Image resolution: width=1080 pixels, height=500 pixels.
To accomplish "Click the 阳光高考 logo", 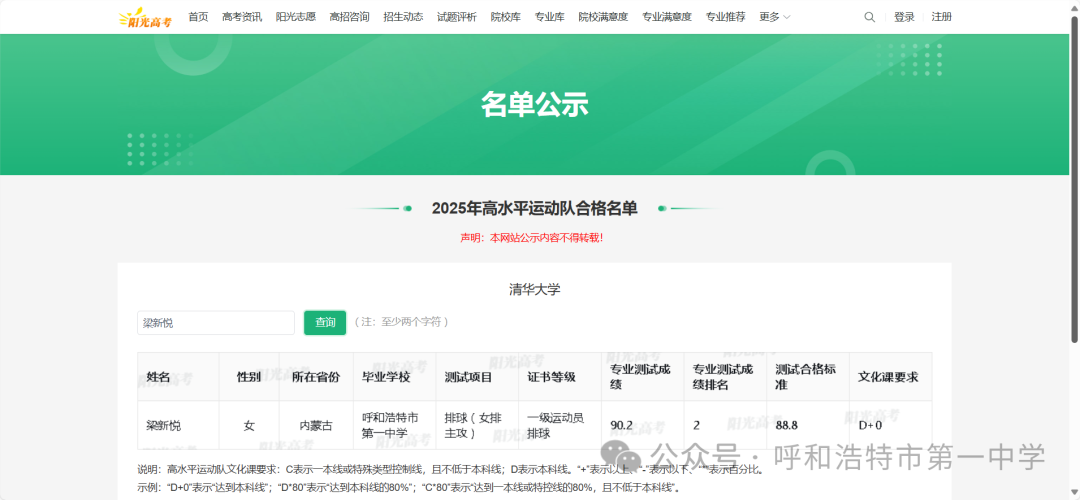I will [145, 17].
